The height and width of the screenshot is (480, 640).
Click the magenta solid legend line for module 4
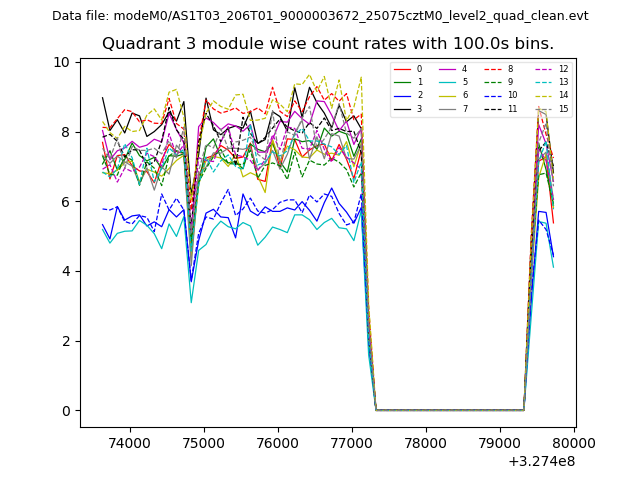point(447,69)
